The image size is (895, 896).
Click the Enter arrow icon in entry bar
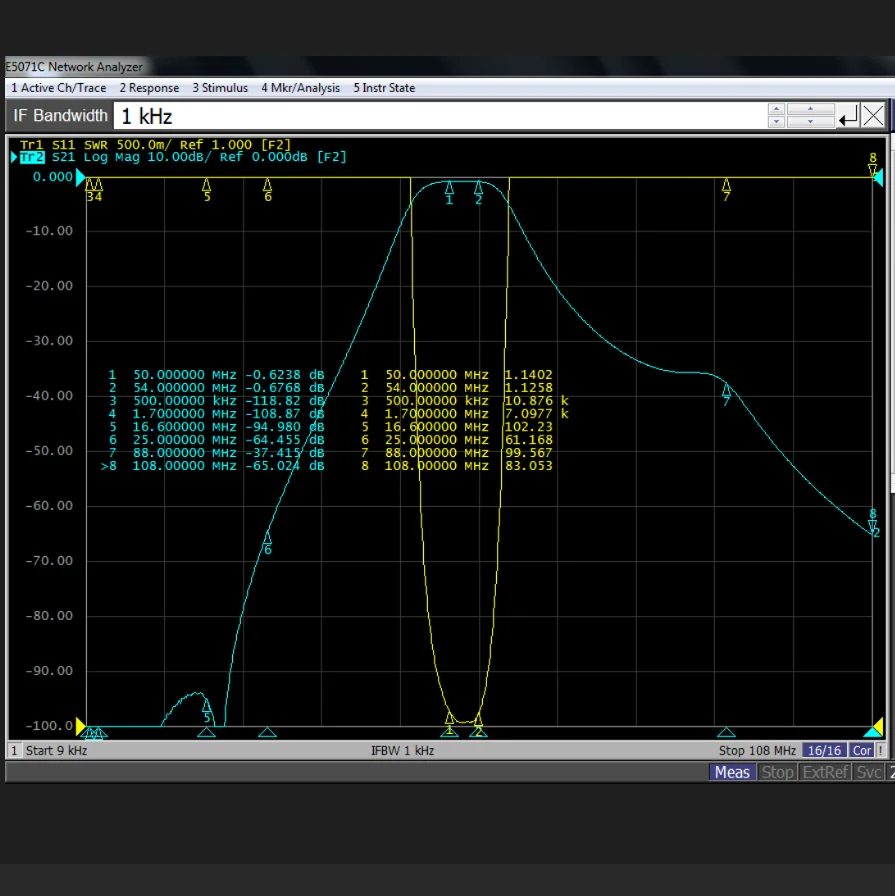tap(848, 116)
